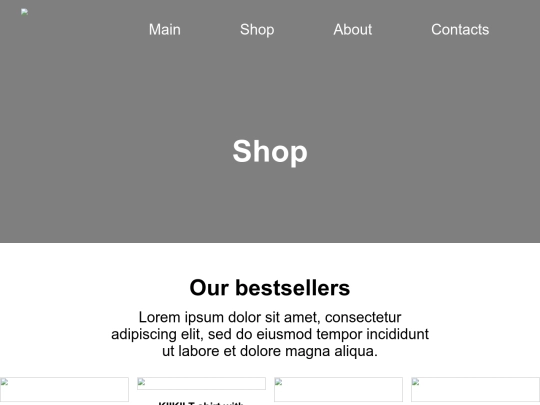This screenshot has height=405, width=540.
Task: Click the word consectetur in the description
Action: tap(363, 317)
